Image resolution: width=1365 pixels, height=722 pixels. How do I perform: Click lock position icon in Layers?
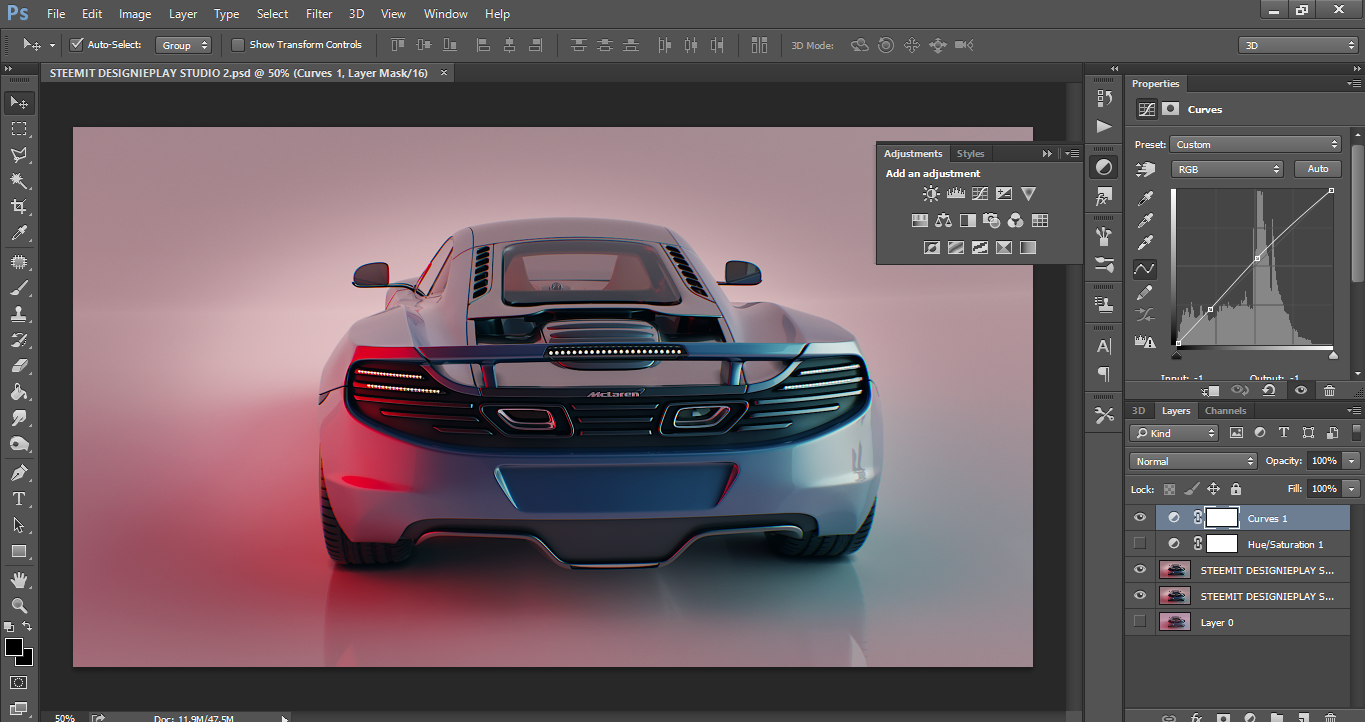click(x=1213, y=489)
